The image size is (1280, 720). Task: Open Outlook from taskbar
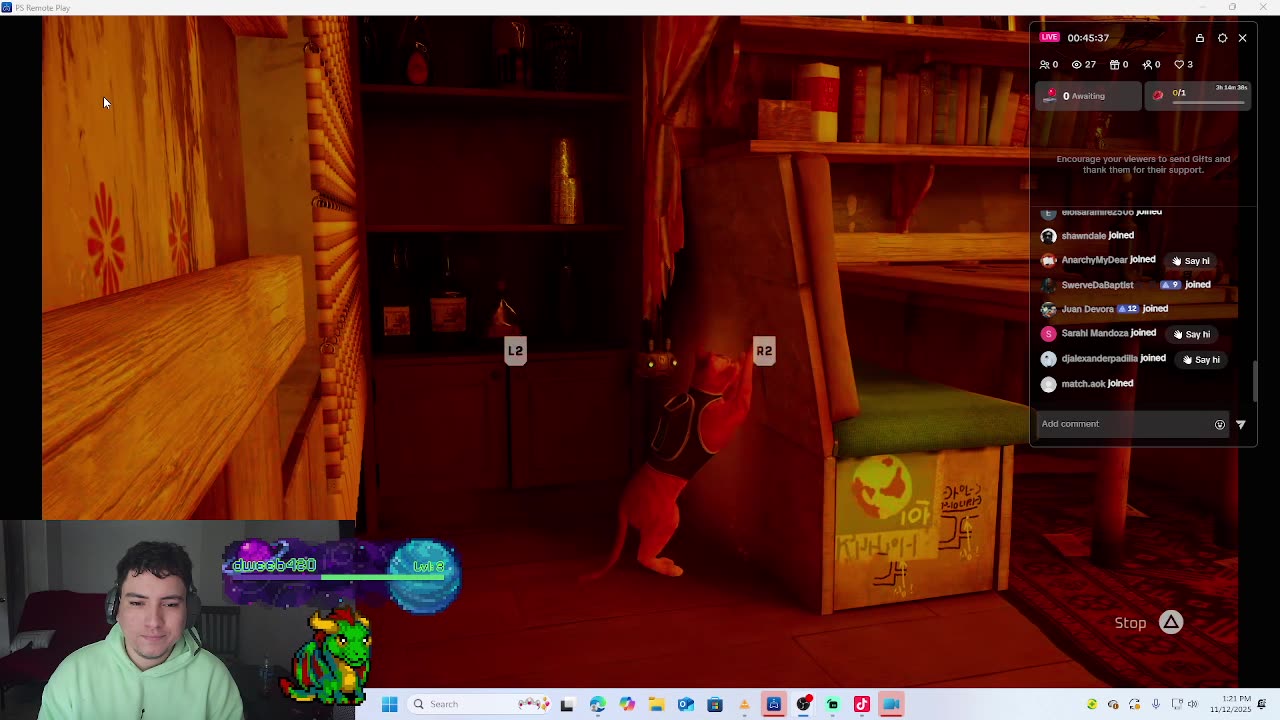coord(686,704)
